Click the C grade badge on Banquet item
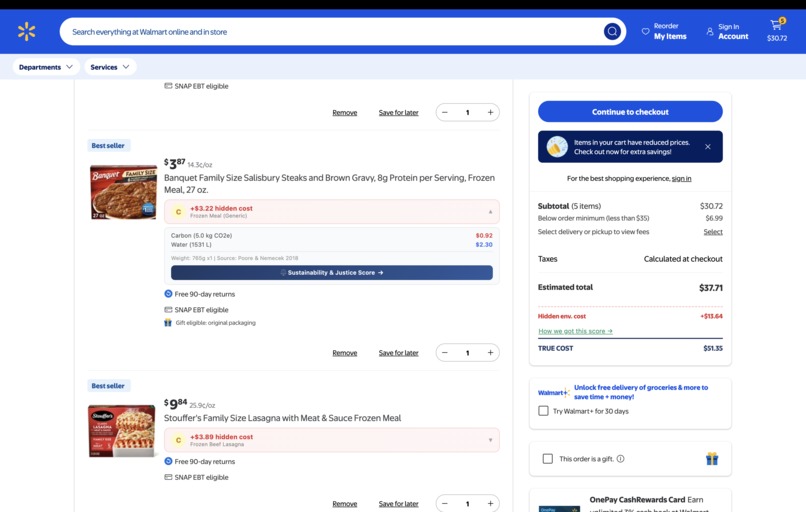The width and height of the screenshot is (806, 512). (178, 212)
